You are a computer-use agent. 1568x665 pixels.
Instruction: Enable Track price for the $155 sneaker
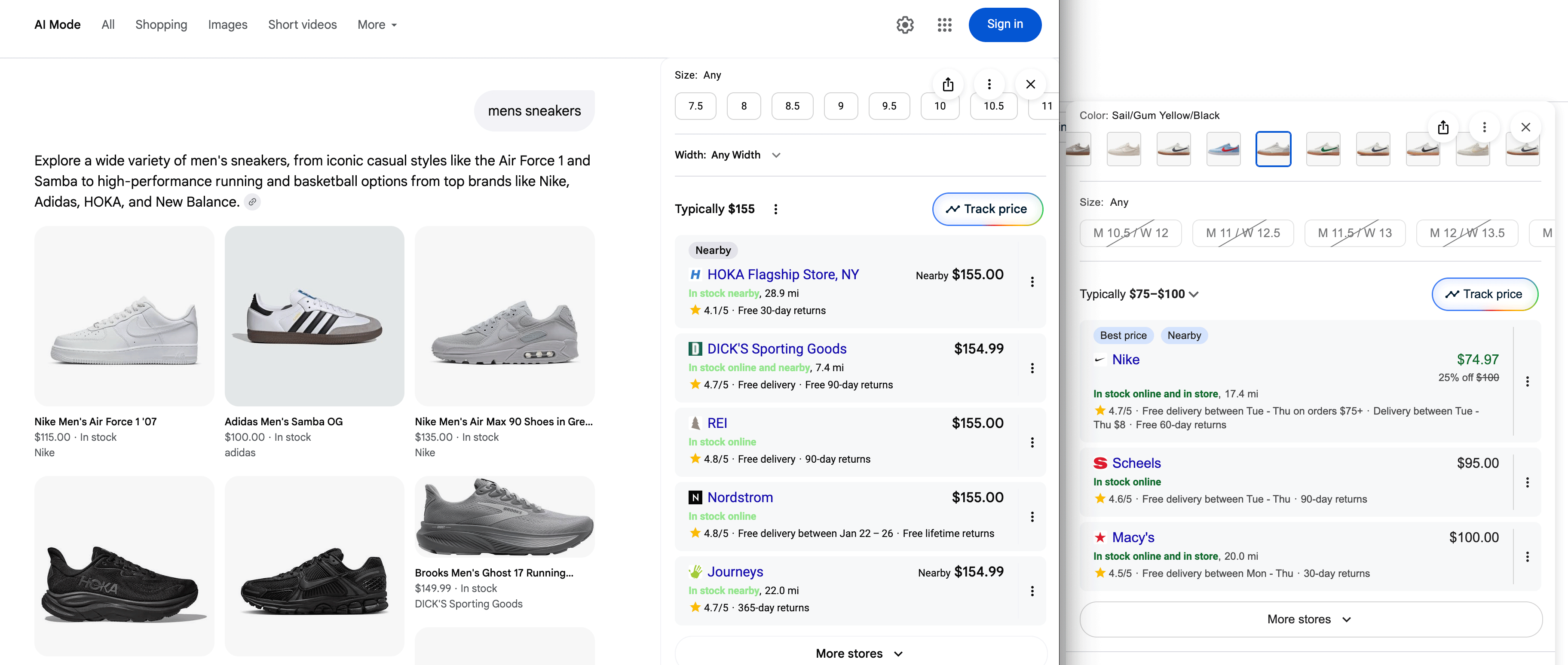[987, 209]
